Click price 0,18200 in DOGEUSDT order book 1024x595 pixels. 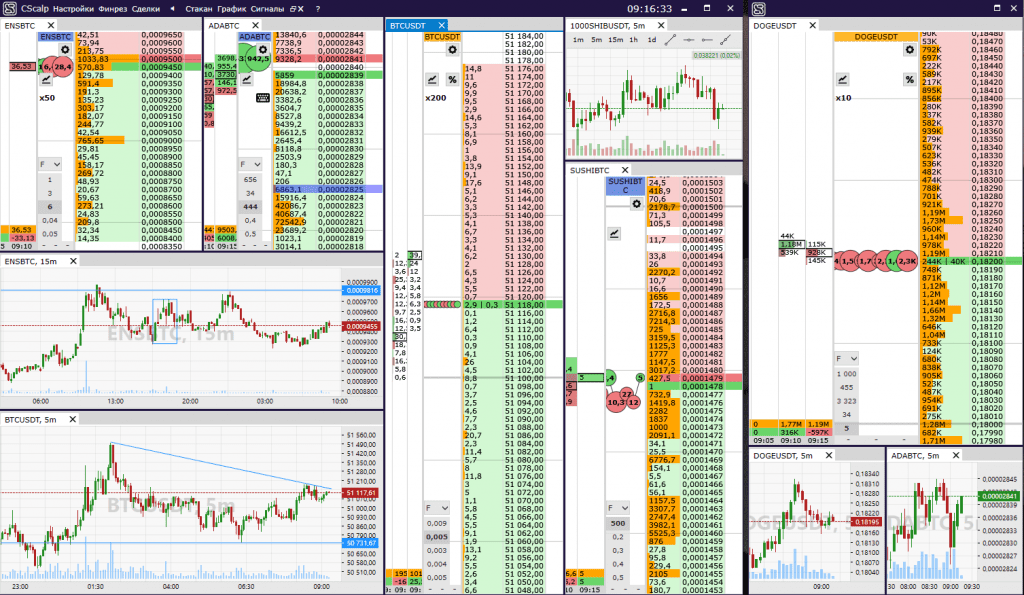987,261
